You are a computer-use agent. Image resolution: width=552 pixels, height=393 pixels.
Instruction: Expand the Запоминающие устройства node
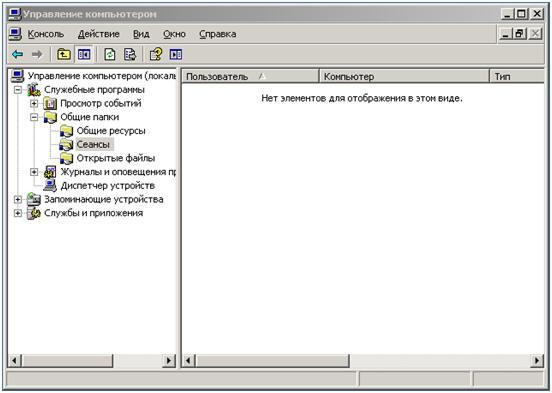tap(18, 200)
